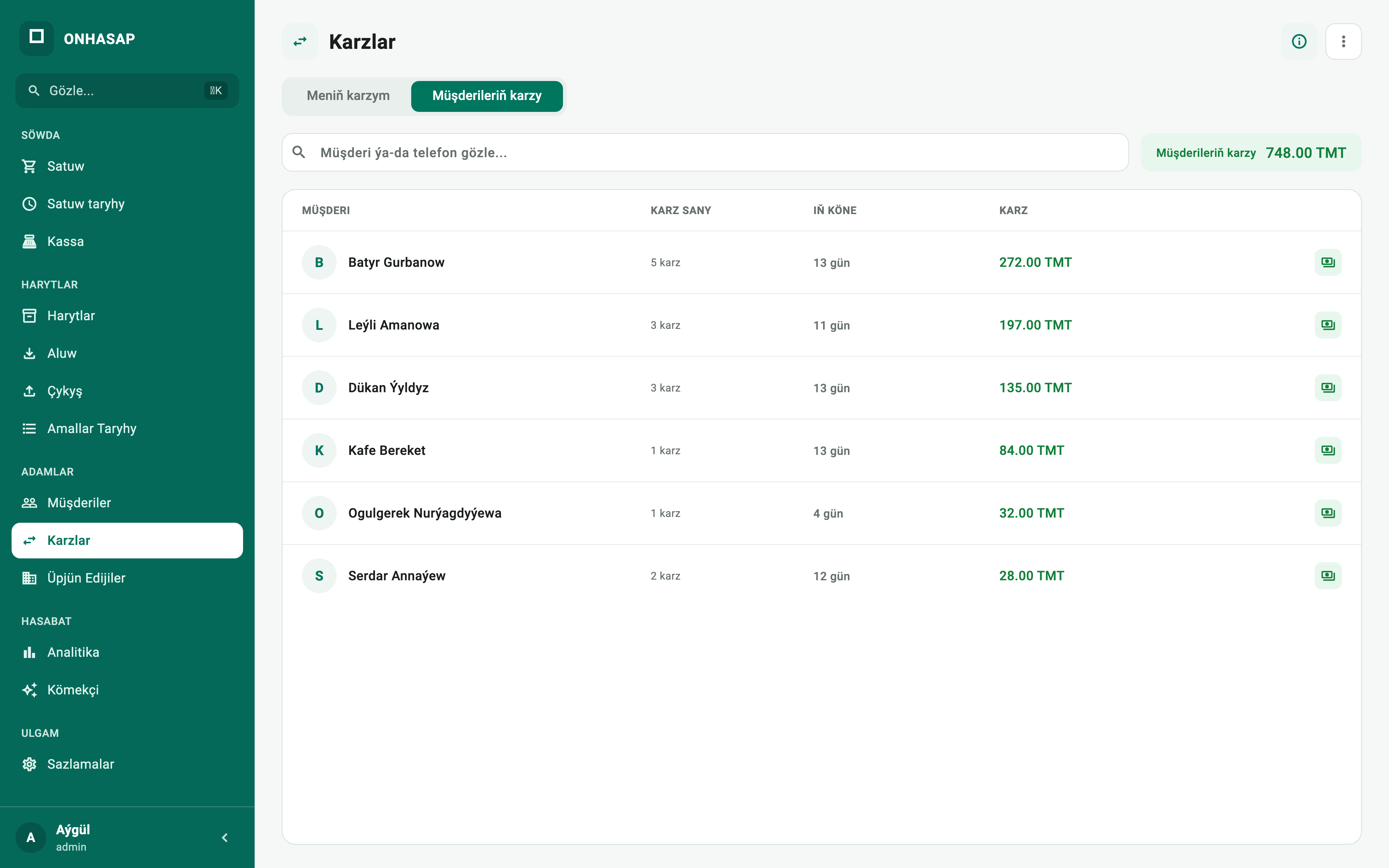Click the Ogulgerek Nurýagdyýewa customer name
The height and width of the screenshot is (868, 1389).
point(425,513)
